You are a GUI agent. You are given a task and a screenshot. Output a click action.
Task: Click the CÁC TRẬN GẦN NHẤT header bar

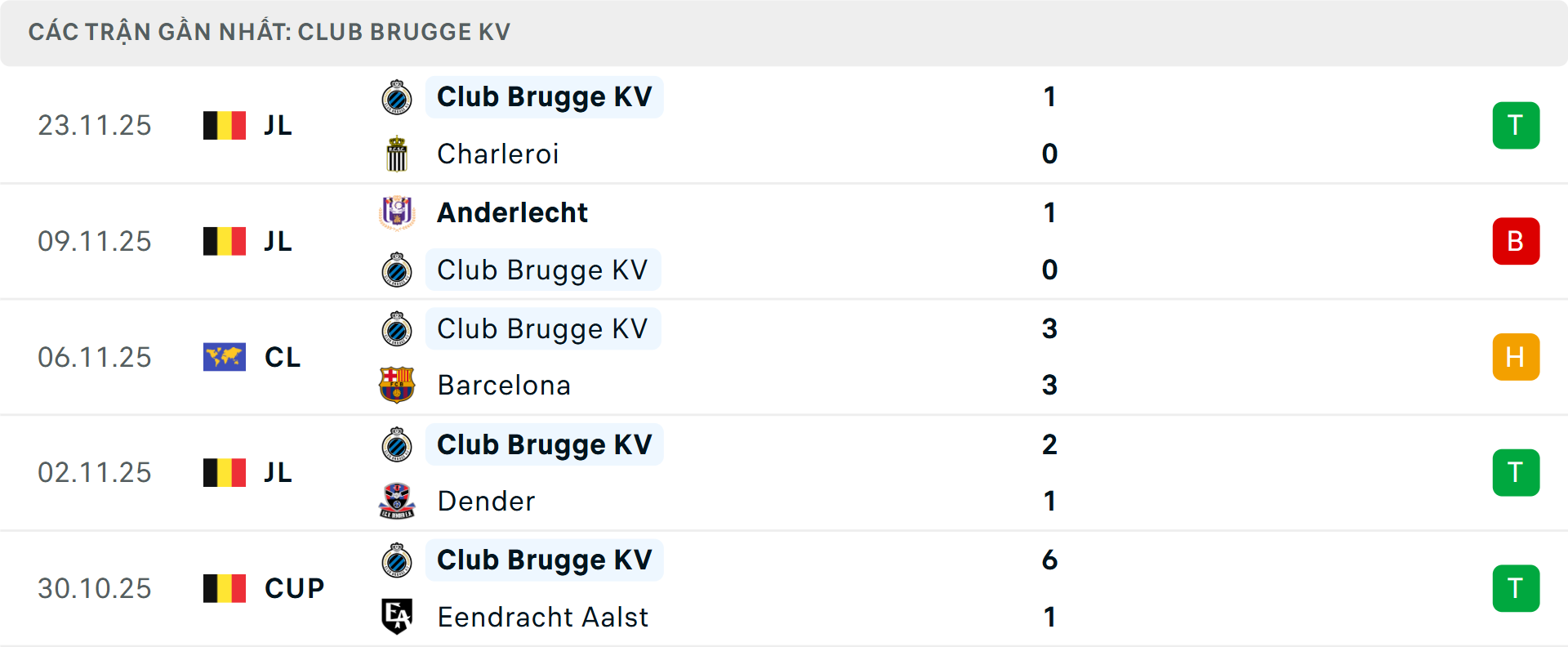point(269,32)
